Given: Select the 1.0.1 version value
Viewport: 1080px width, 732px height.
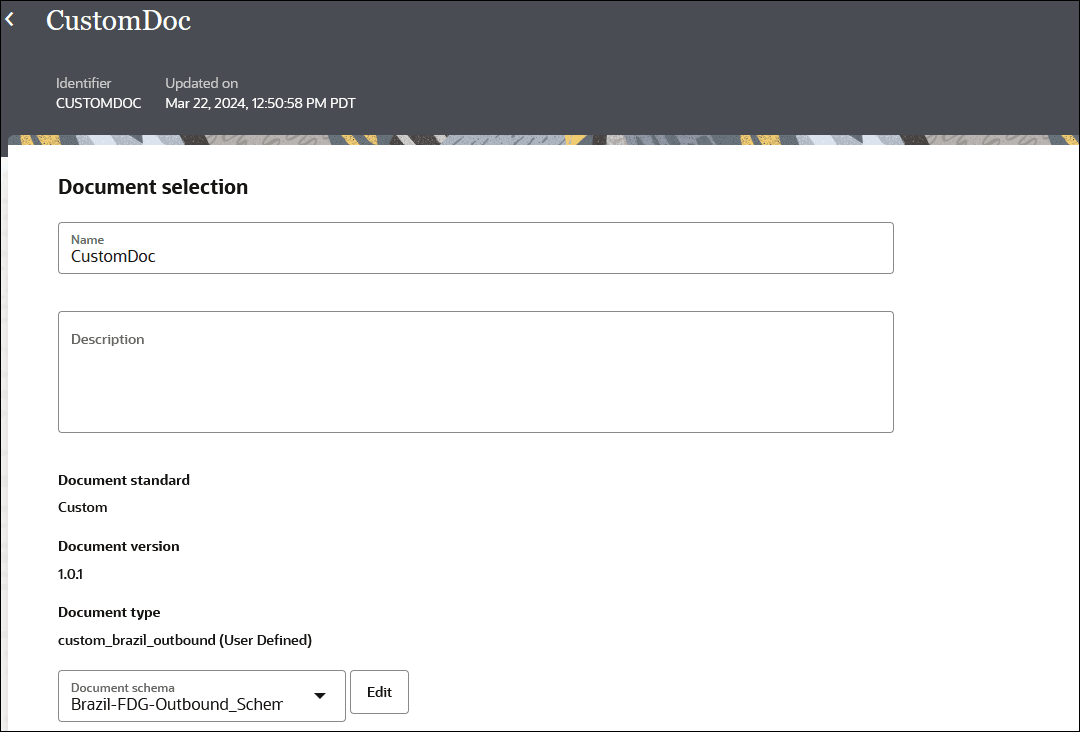Looking at the screenshot, I should (69, 574).
